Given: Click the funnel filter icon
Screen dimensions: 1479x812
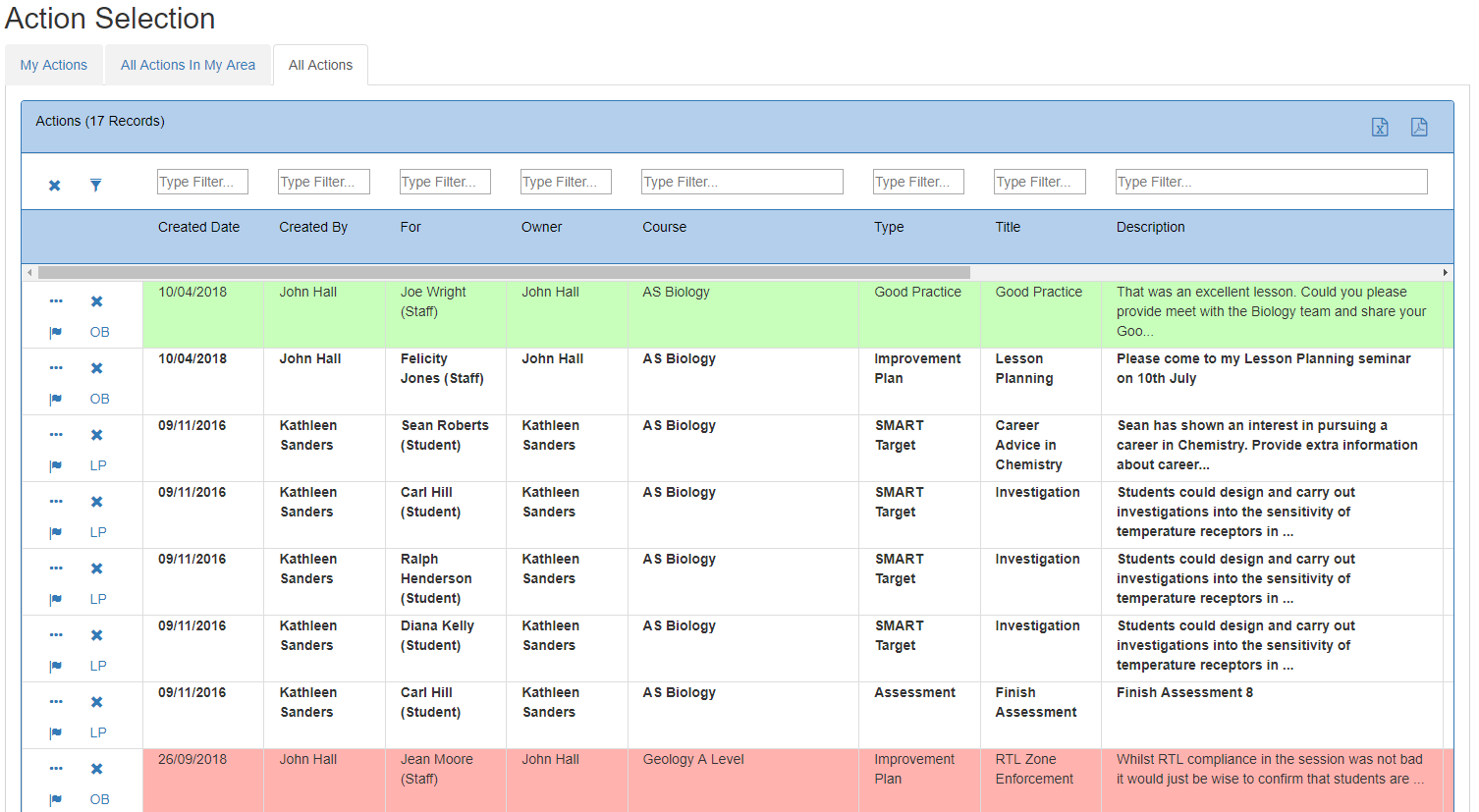Looking at the screenshot, I should tap(95, 186).
